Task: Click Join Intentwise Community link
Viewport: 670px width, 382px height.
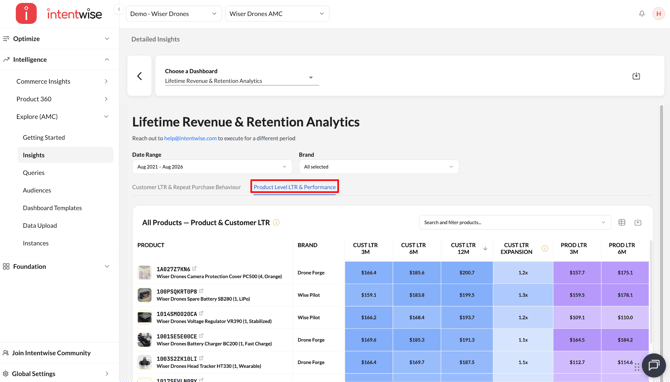Action: click(x=51, y=353)
